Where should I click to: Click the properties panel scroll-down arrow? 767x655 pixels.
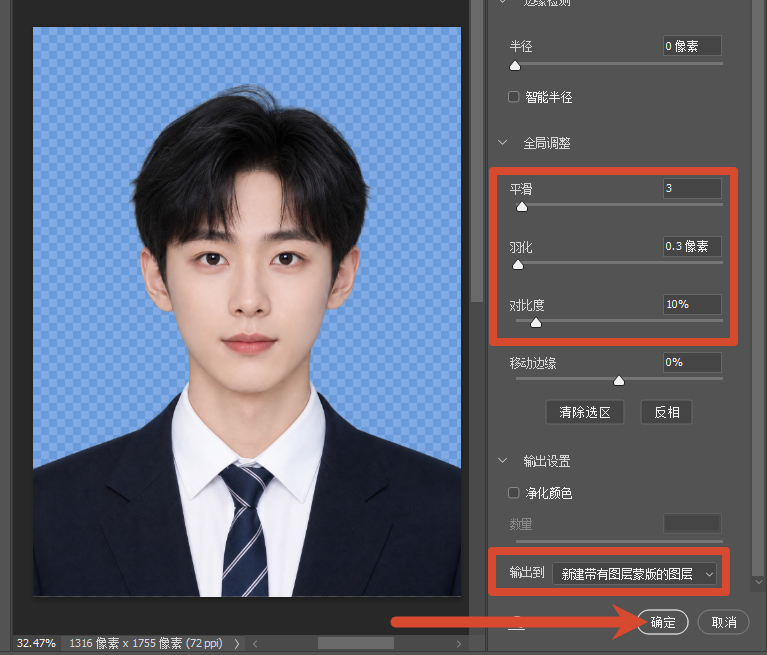click(x=759, y=582)
